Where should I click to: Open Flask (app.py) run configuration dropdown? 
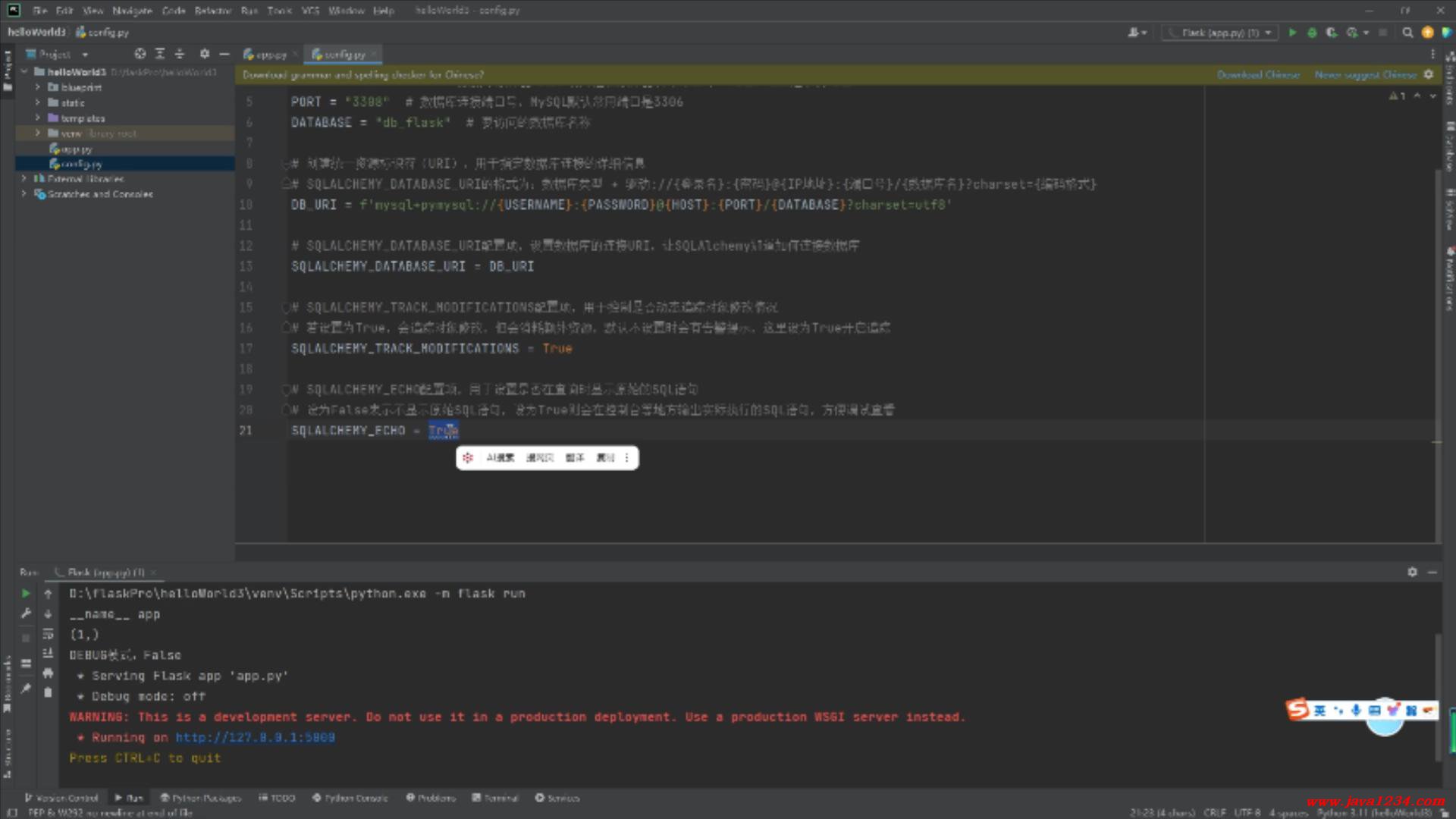(x=1219, y=33)
